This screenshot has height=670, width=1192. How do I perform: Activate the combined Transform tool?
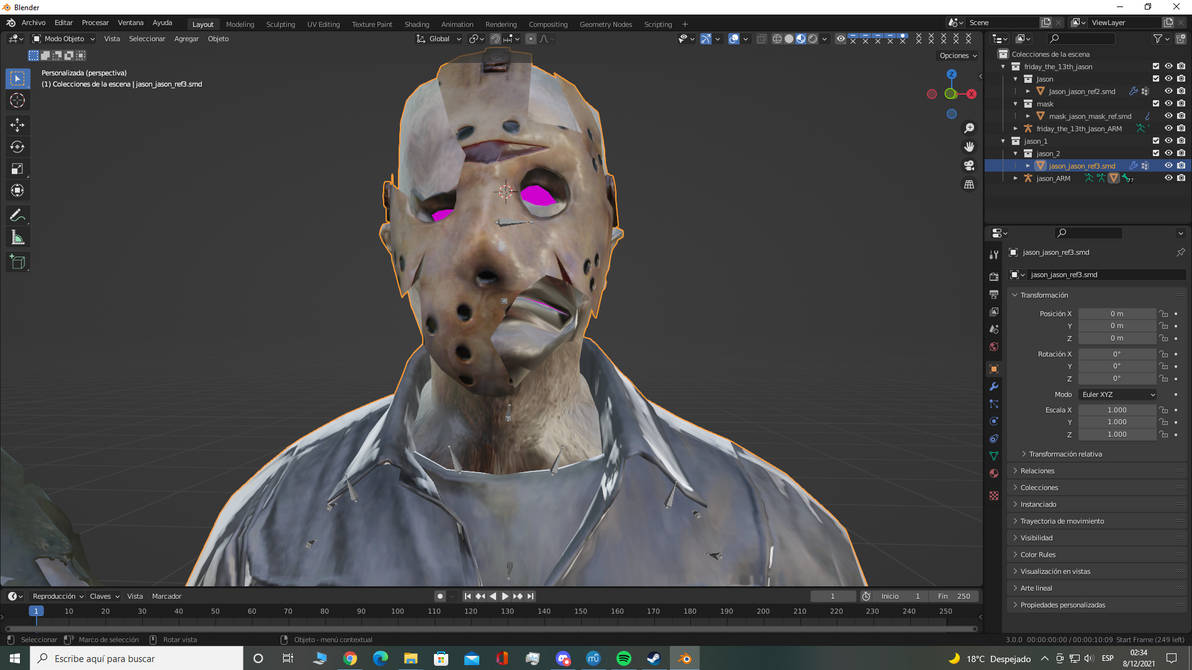[17, 191]
